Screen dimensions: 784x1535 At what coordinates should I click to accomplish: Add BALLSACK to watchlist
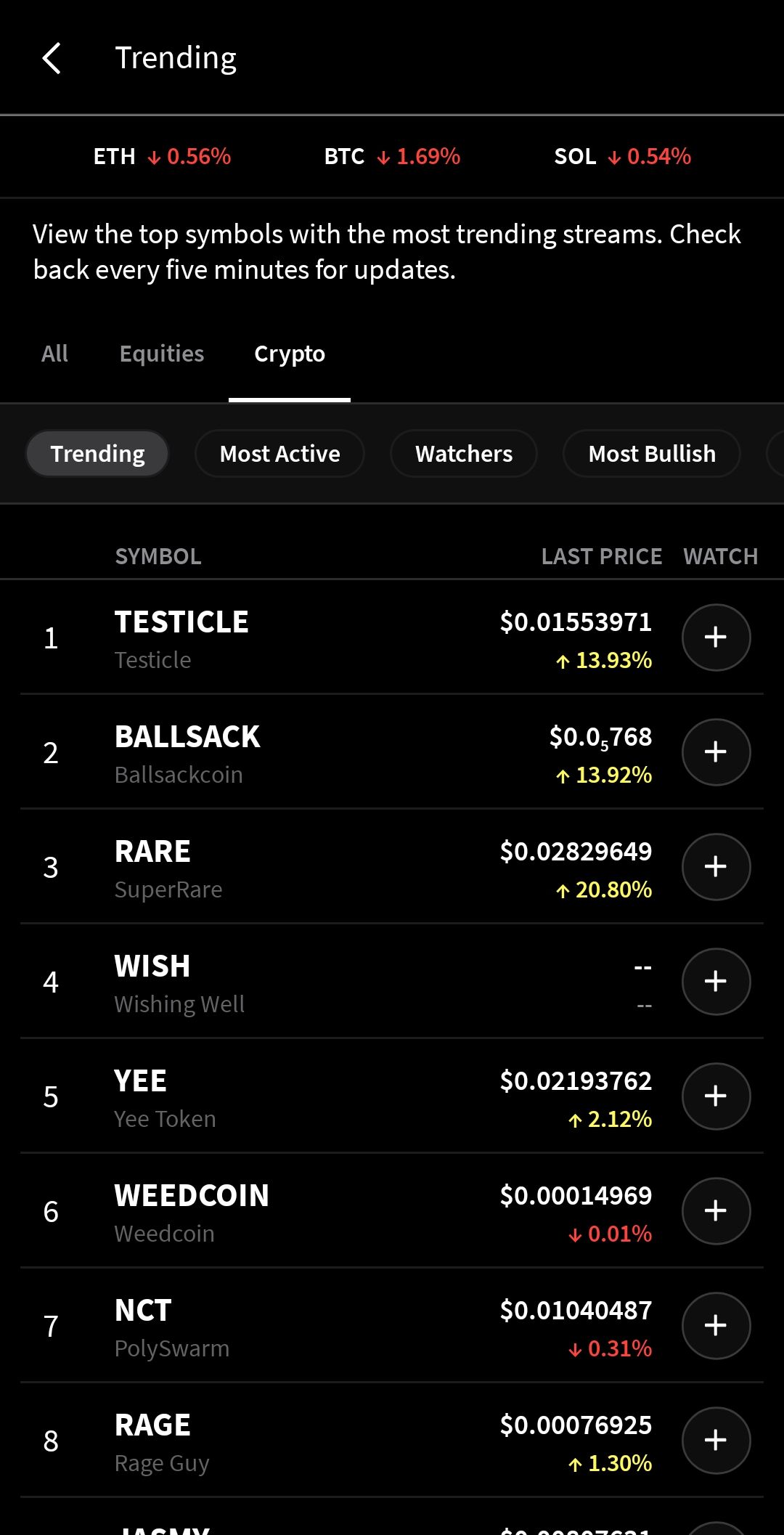click(x=716, y=752)
